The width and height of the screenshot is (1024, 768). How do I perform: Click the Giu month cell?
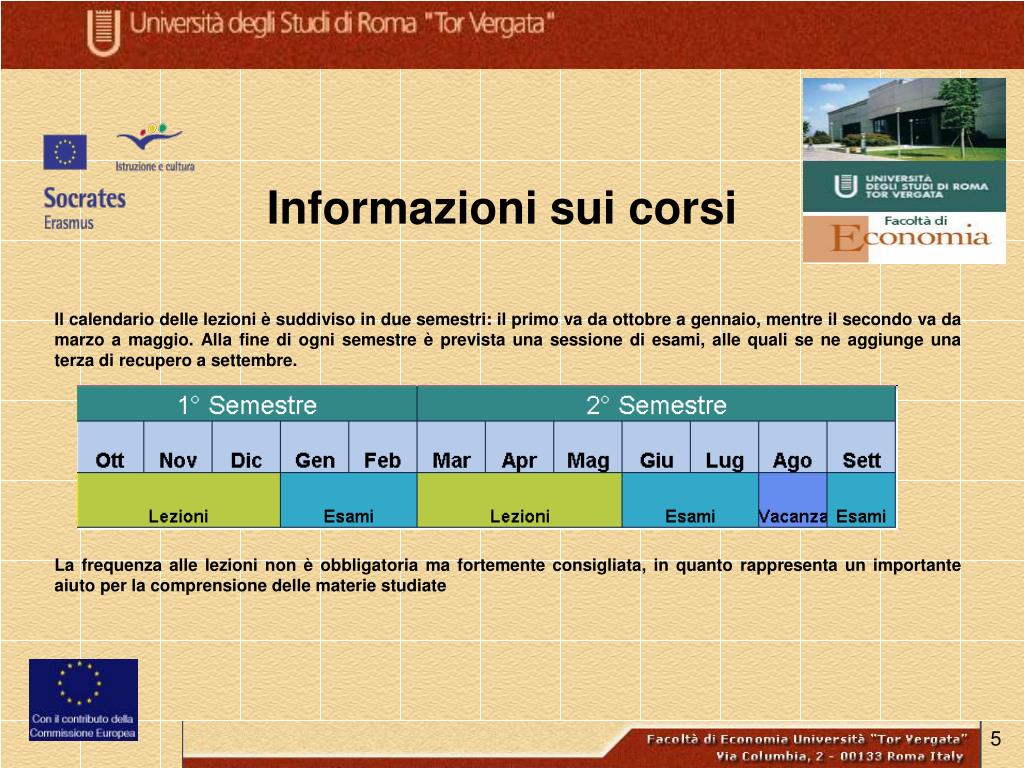656,447
